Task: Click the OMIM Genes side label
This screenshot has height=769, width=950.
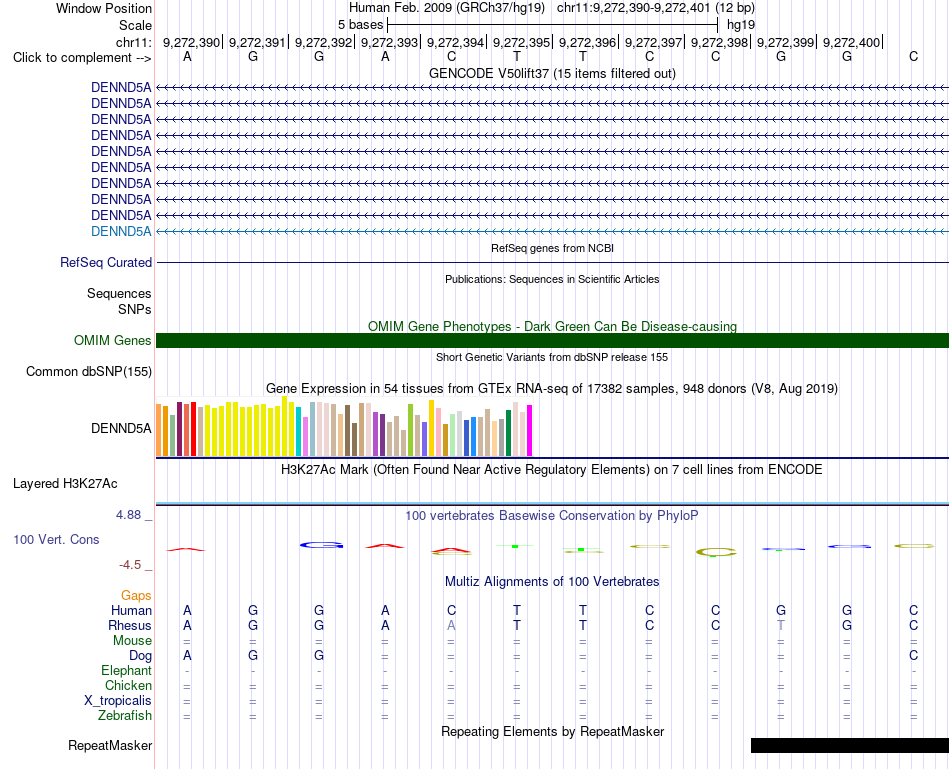Action: [112, 341]
